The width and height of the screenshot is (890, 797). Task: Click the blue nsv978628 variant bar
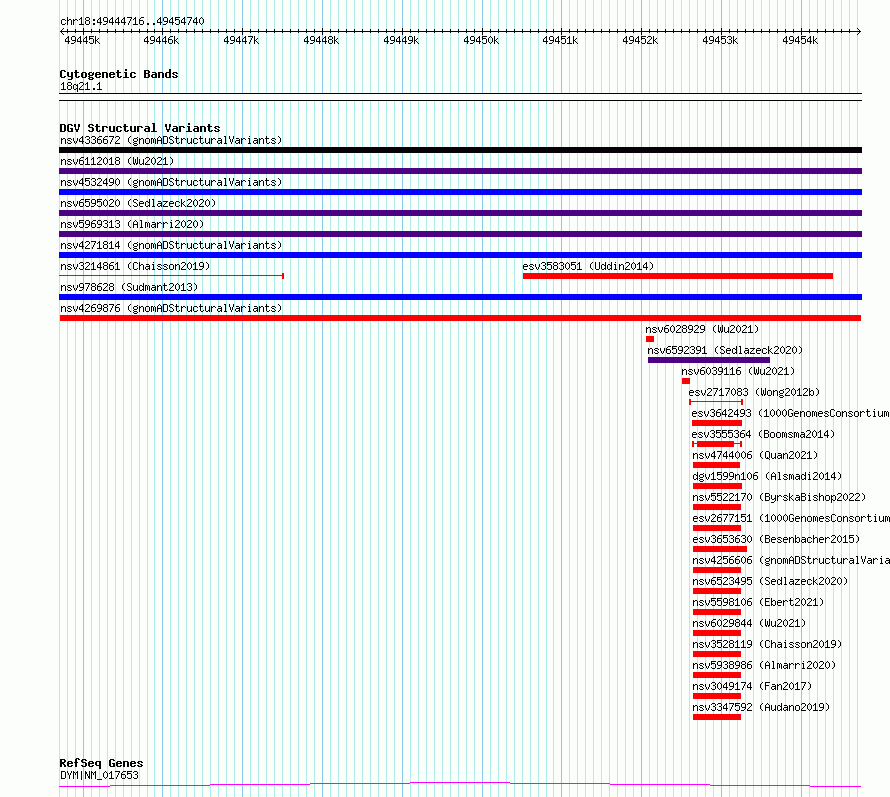[x=460, y=297]
